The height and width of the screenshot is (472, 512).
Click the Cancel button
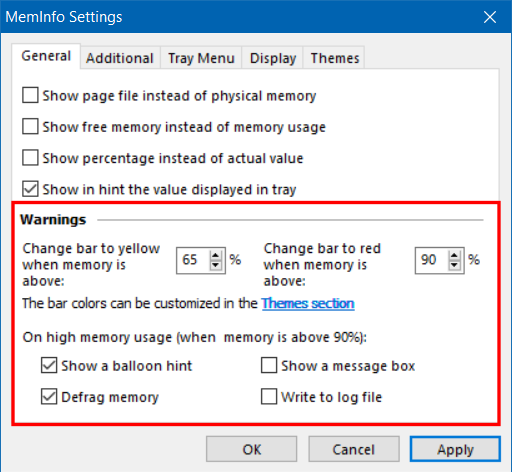pos(354,449)
